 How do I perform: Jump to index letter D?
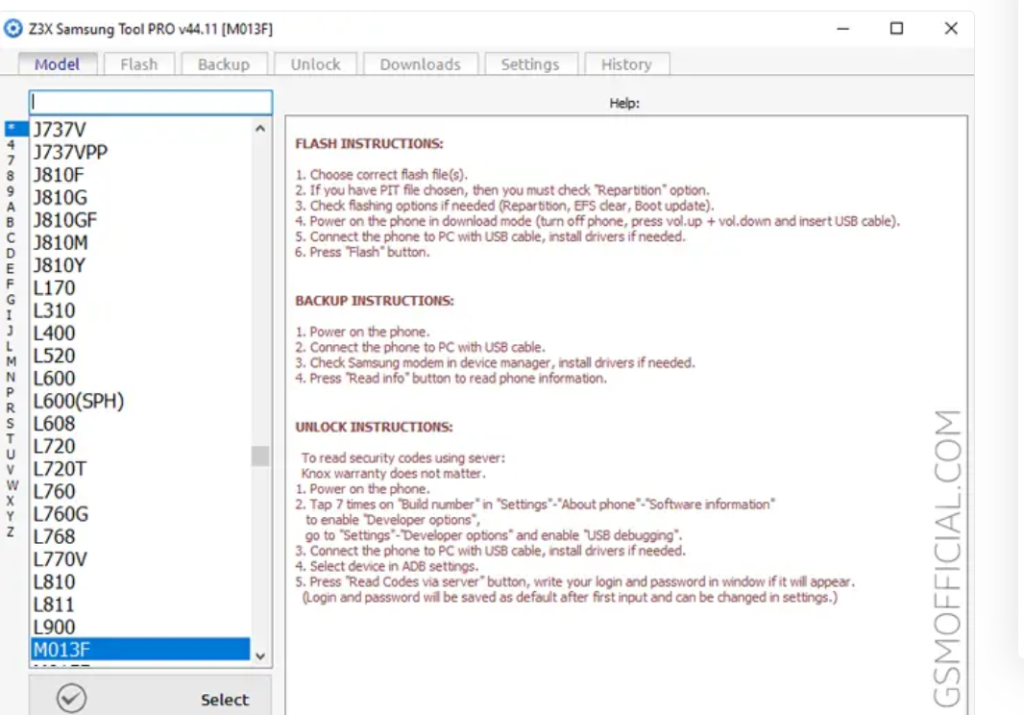10,253
